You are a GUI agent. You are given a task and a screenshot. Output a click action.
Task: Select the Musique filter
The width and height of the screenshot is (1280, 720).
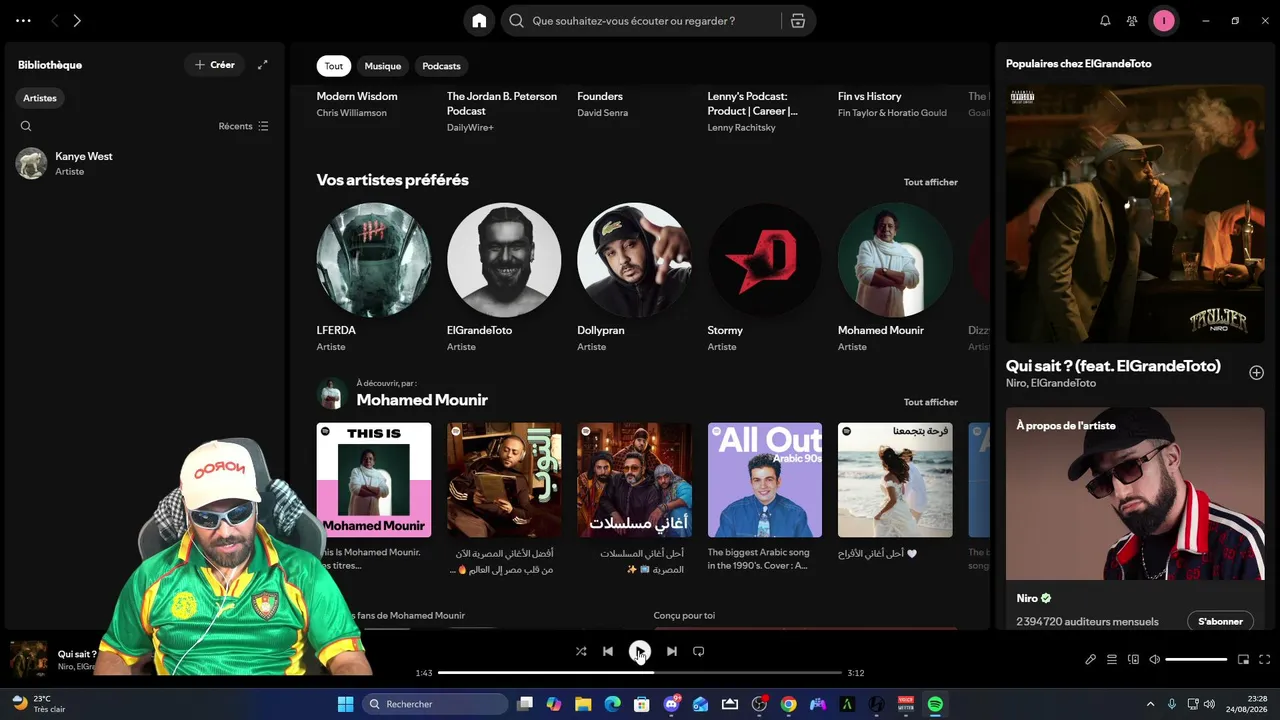(x=383, y=66)
